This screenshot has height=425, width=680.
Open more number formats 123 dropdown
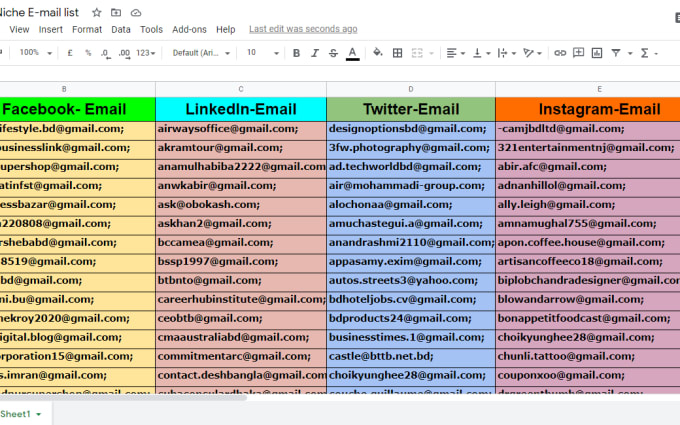click(145, 53)
